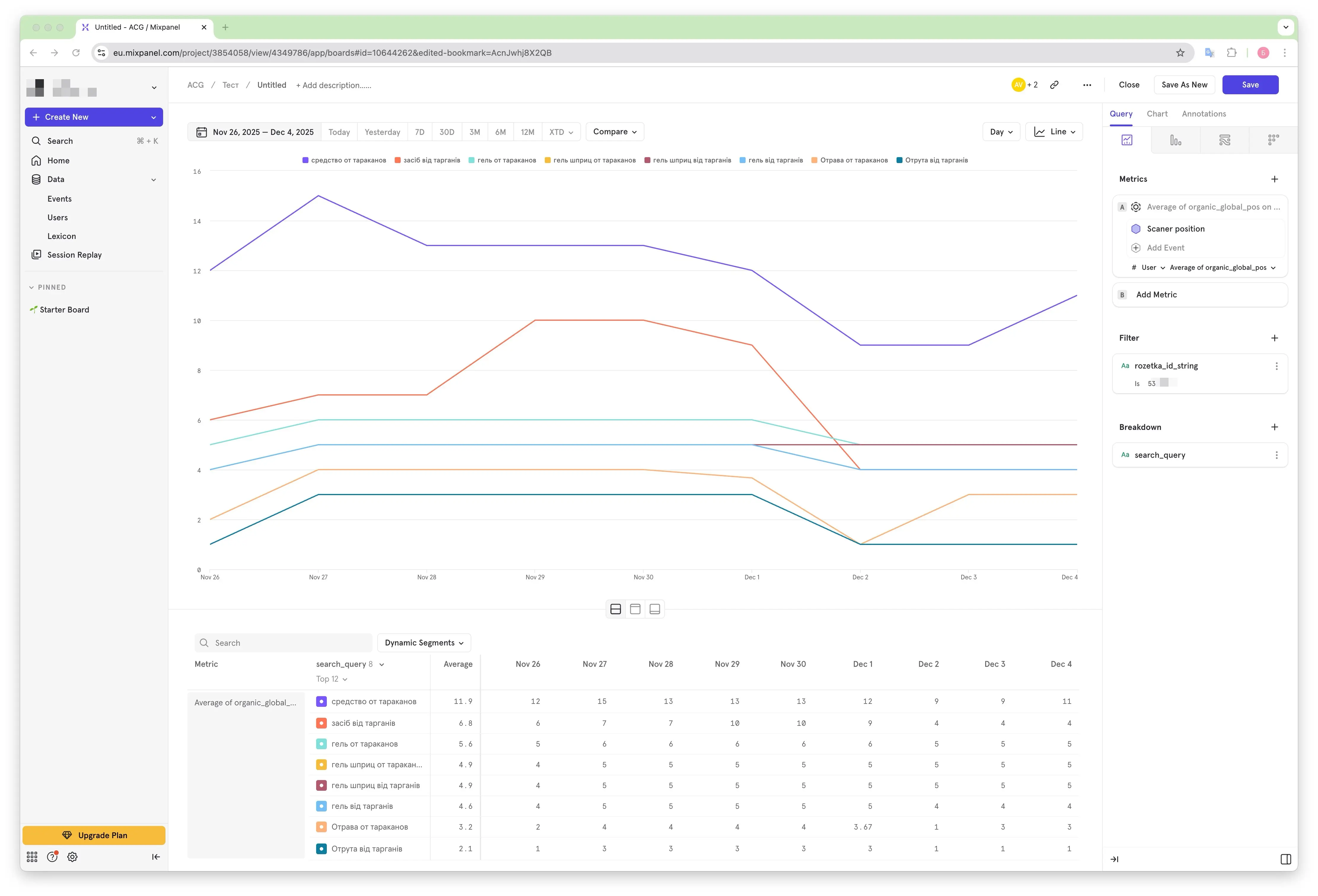
Task: Select the Insights chart report type icon
Action: [1126, 140]
